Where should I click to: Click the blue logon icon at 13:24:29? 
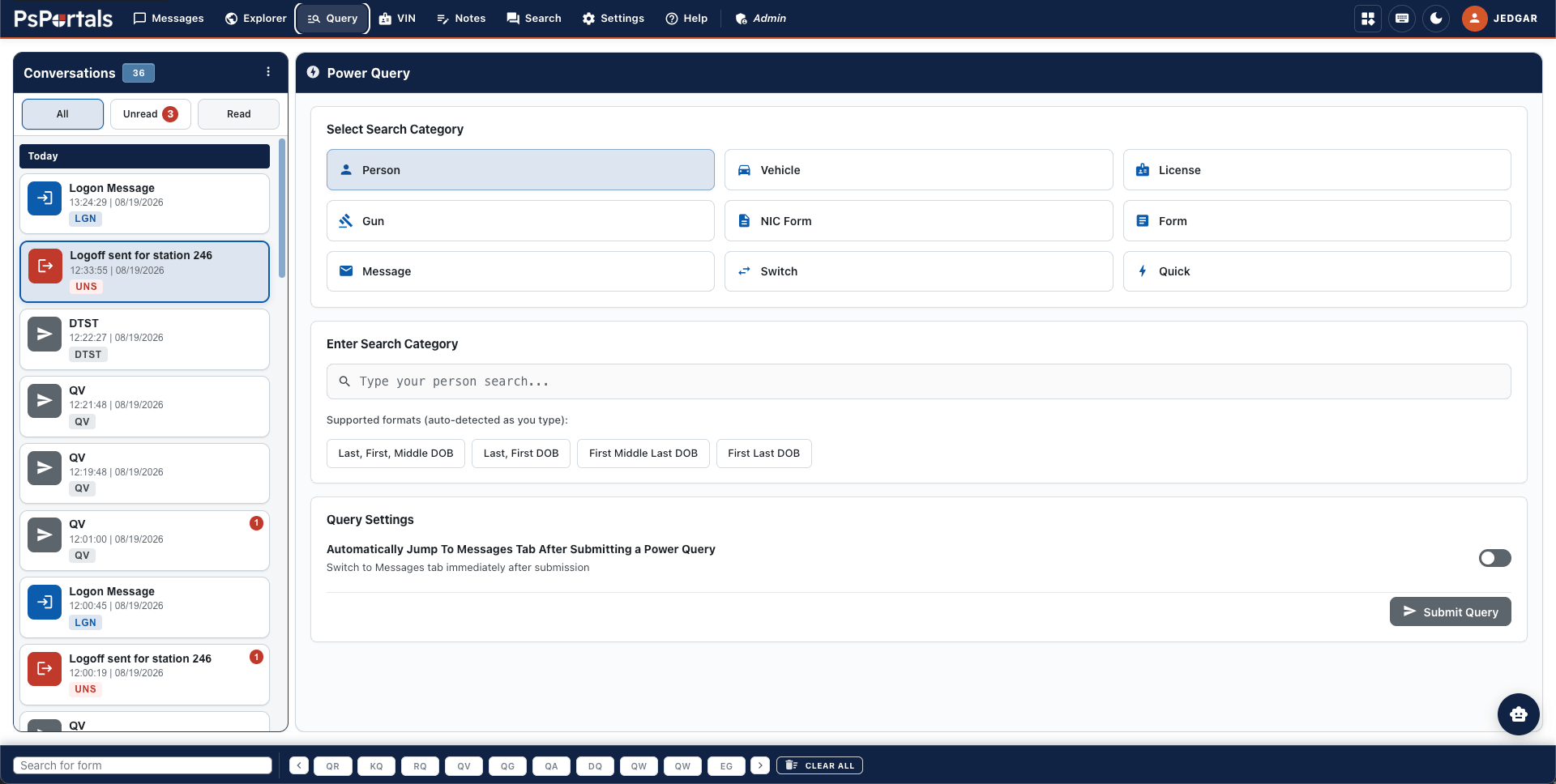(x=45, y=198)
